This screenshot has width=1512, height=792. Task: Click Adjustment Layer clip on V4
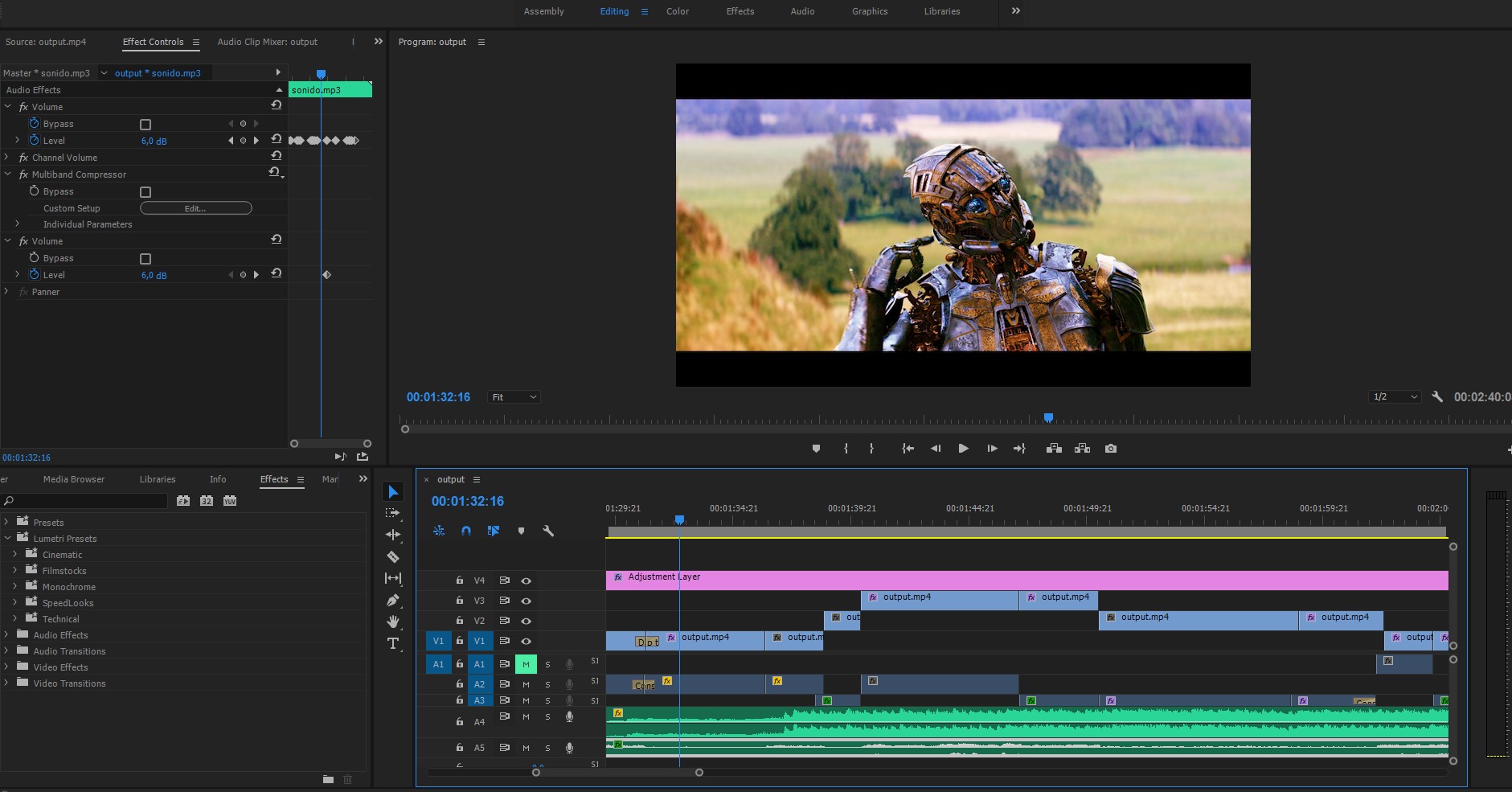(1026, 581)
